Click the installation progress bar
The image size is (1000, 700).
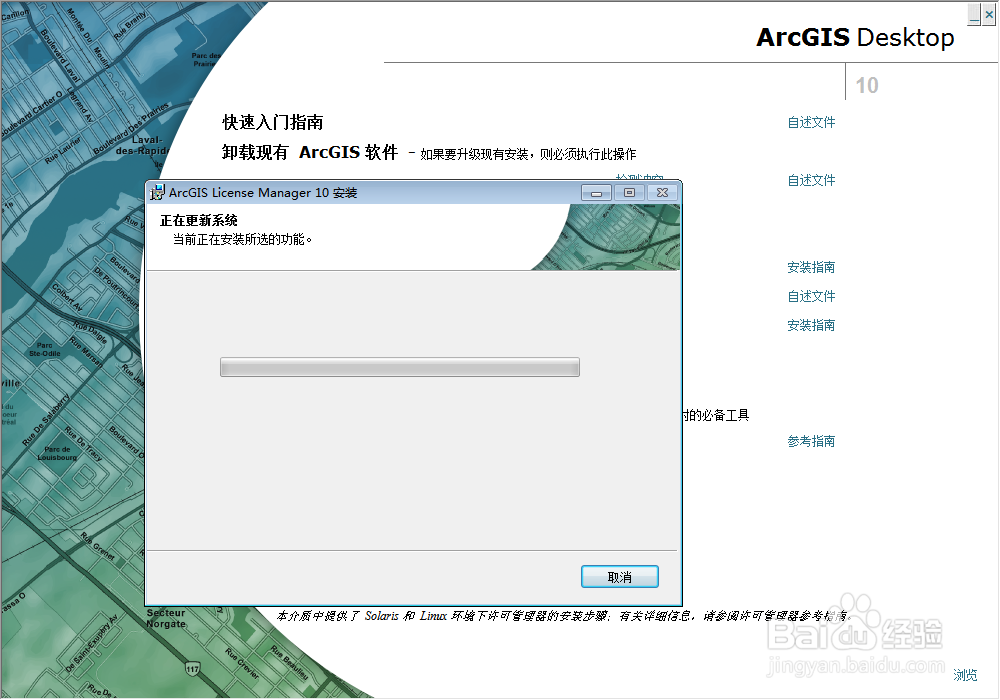tap(400, 367)
